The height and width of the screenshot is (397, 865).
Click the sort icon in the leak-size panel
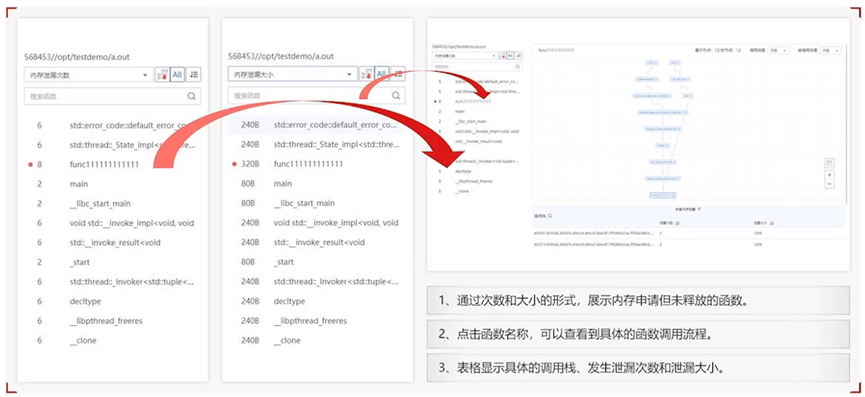click(398, 74)
